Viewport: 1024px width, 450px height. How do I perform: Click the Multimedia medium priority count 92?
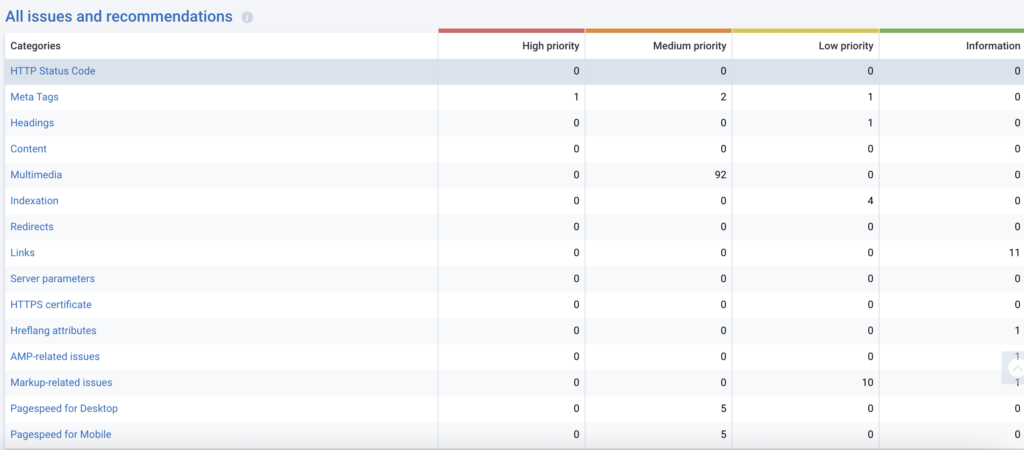721,175
